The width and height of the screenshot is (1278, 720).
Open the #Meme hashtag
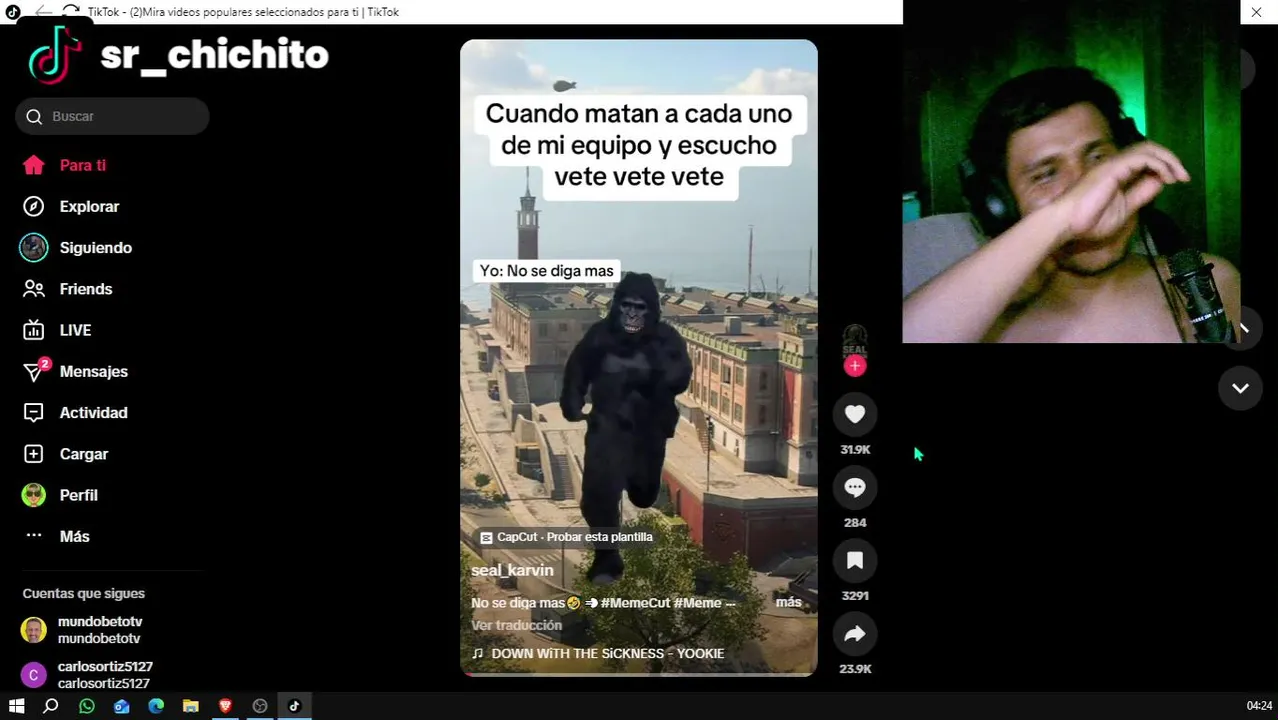(698, 603)
